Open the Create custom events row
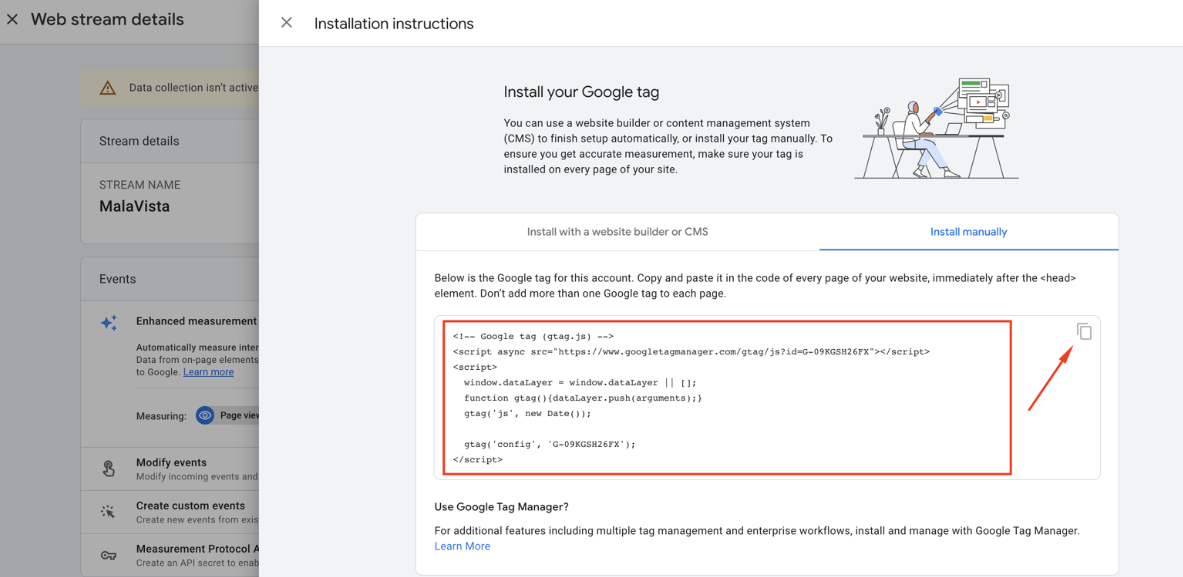This screenshot has height=577, width=1183. click(x=190, y=506)
